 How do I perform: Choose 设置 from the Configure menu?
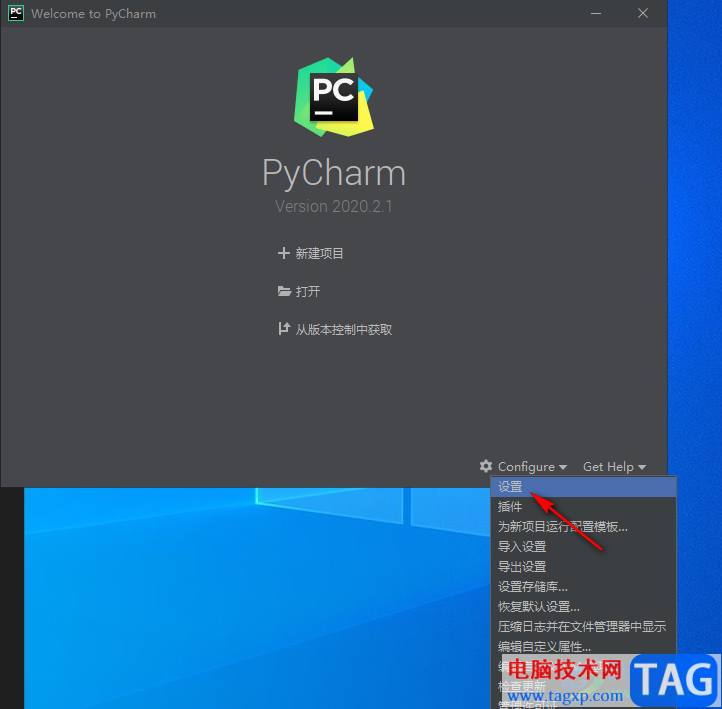tap(583, 487)
